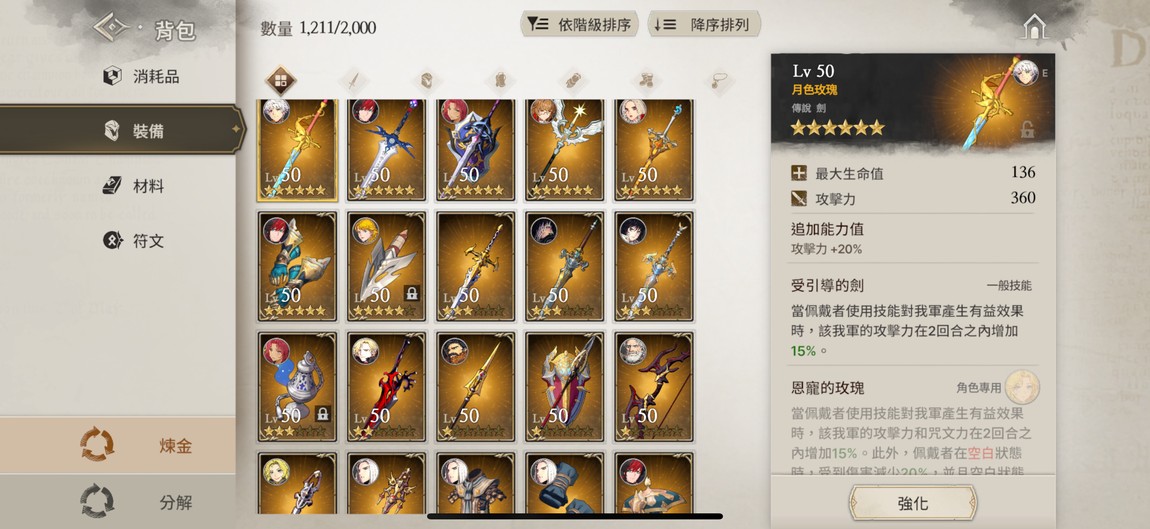Select the locked silver teapot item
This screenshot has height=529, width=1150.
pyautogui.click(x=297, y=387)
